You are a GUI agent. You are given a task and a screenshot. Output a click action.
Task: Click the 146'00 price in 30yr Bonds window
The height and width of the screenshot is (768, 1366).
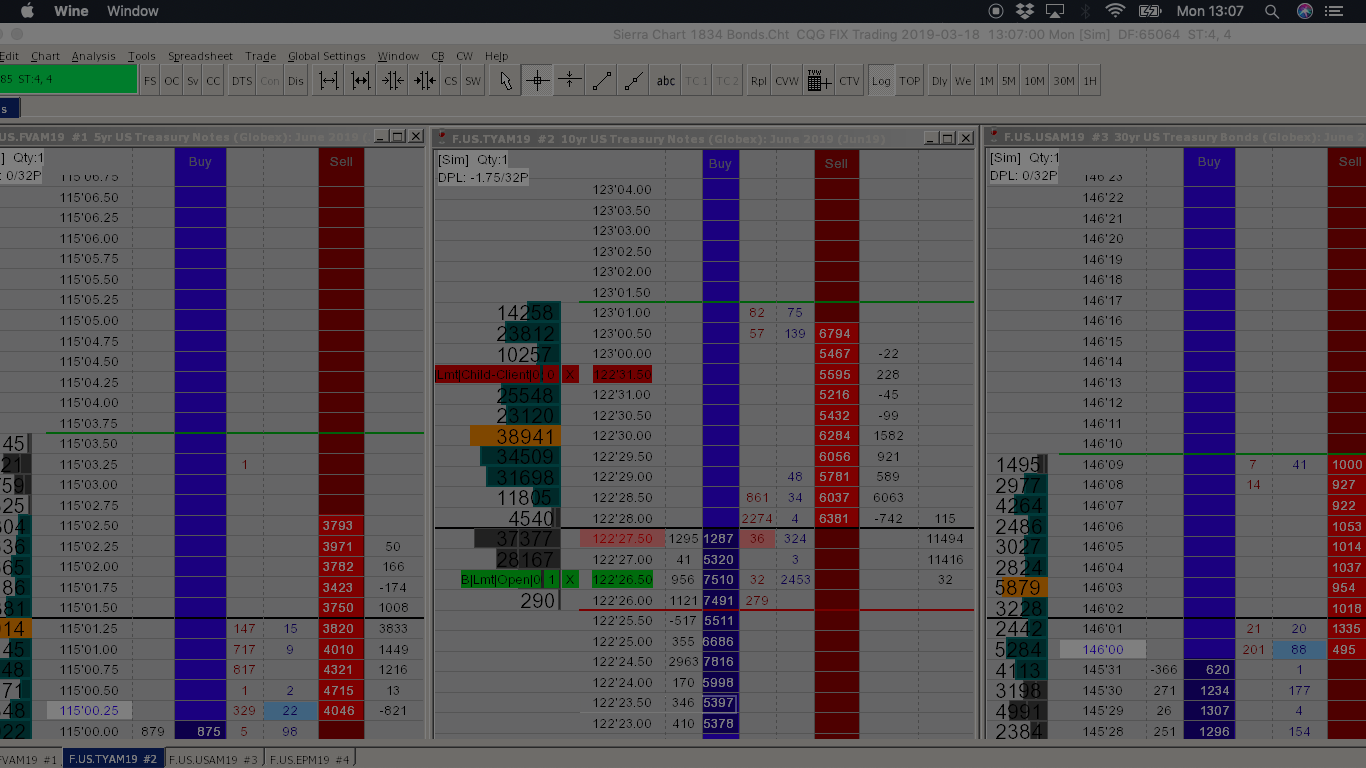pos(1102,649)
